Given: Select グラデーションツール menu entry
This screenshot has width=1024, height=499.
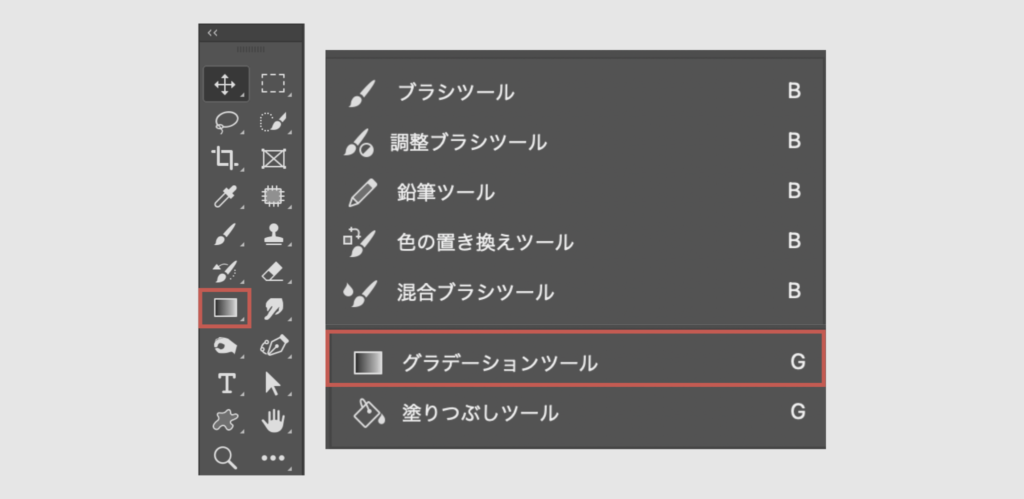Looking at the screenshot, I should pos(499,363).
